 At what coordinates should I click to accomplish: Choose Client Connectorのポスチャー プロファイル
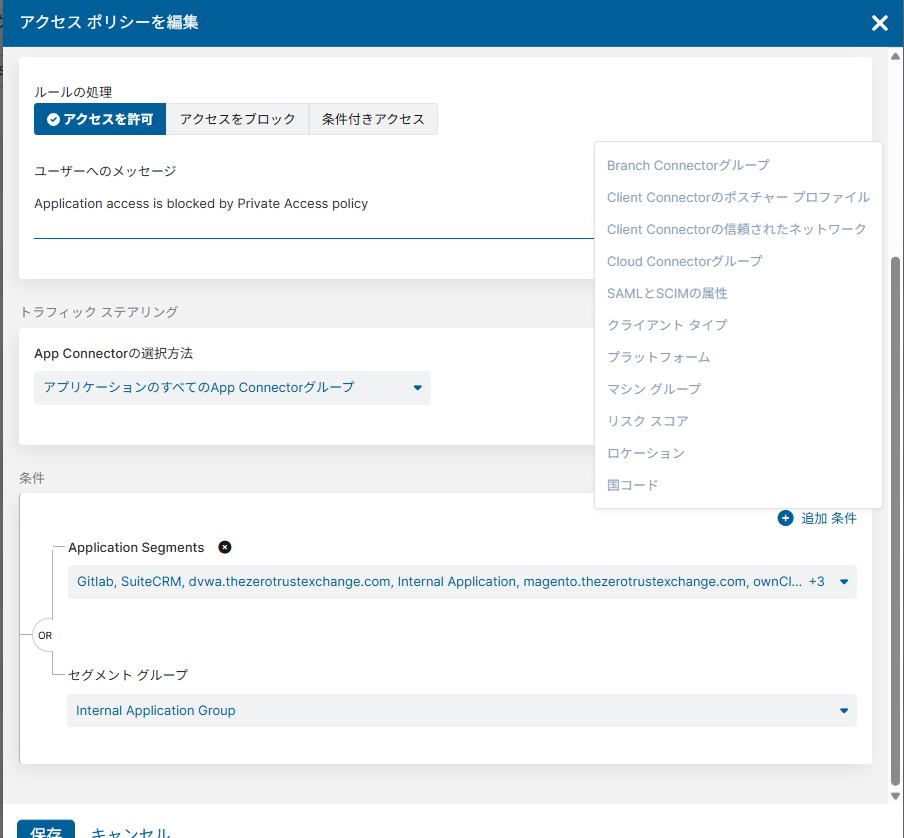(x=738, y=197)
